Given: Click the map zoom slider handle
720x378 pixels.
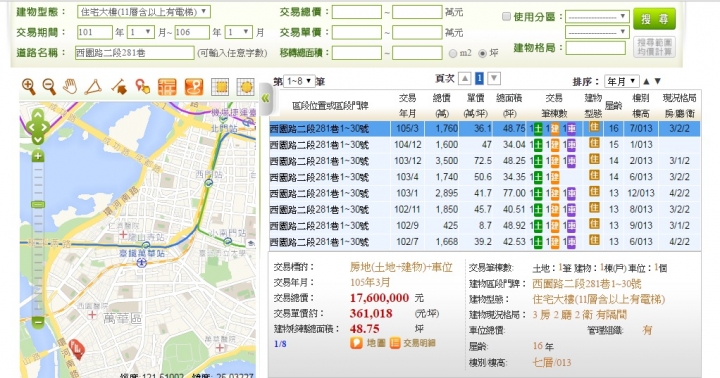Looking at the screenshot, I should click(x=38, y=204).
